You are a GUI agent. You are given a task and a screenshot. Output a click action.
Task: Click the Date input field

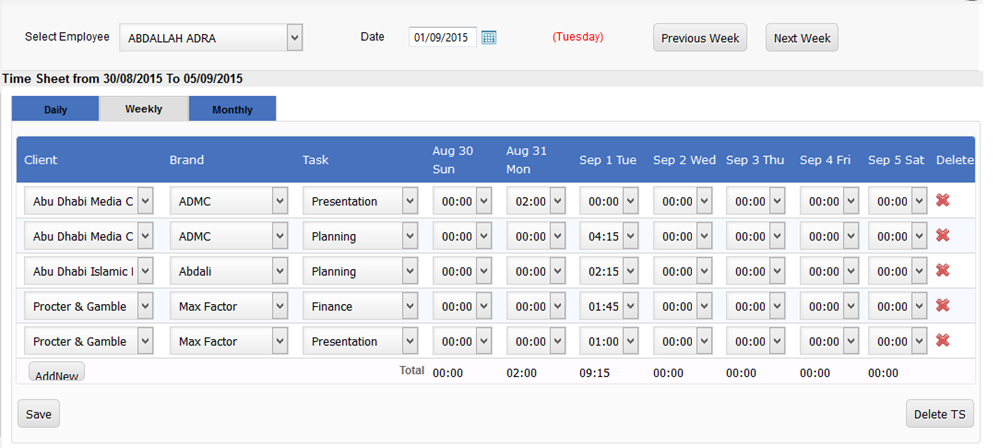tap(443, 37)
